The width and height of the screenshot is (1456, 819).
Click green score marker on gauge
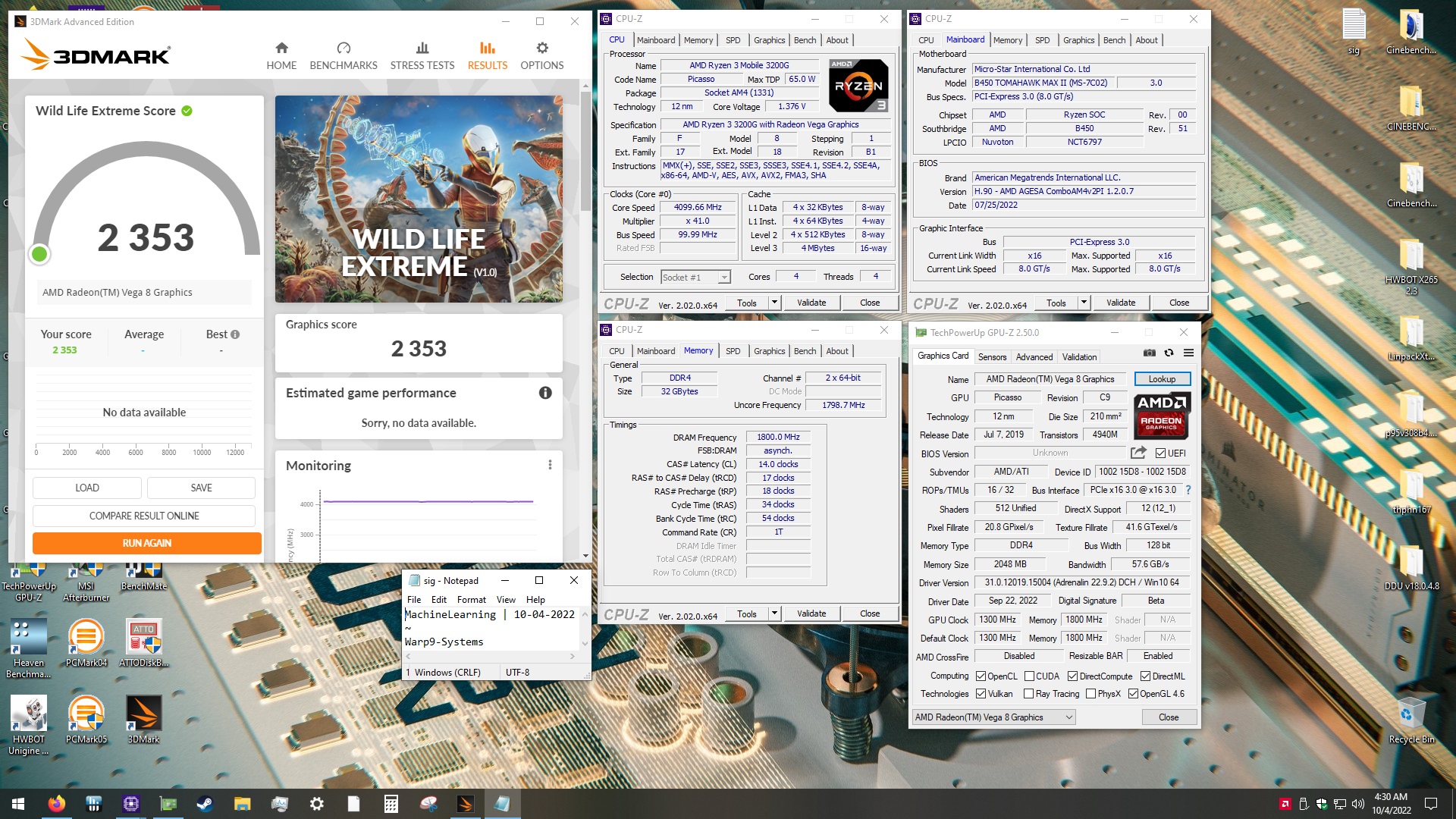click(39, 255)
